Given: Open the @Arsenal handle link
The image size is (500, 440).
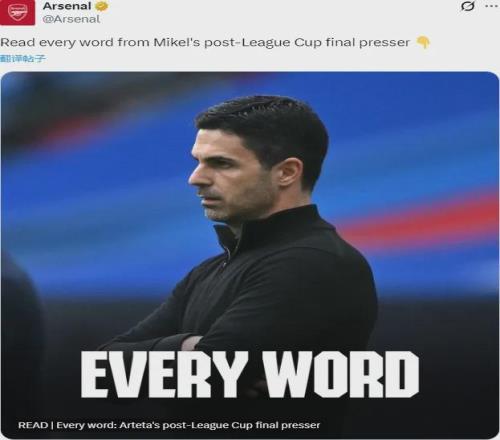Looking at the screenshot, I should tap(71, 19).
